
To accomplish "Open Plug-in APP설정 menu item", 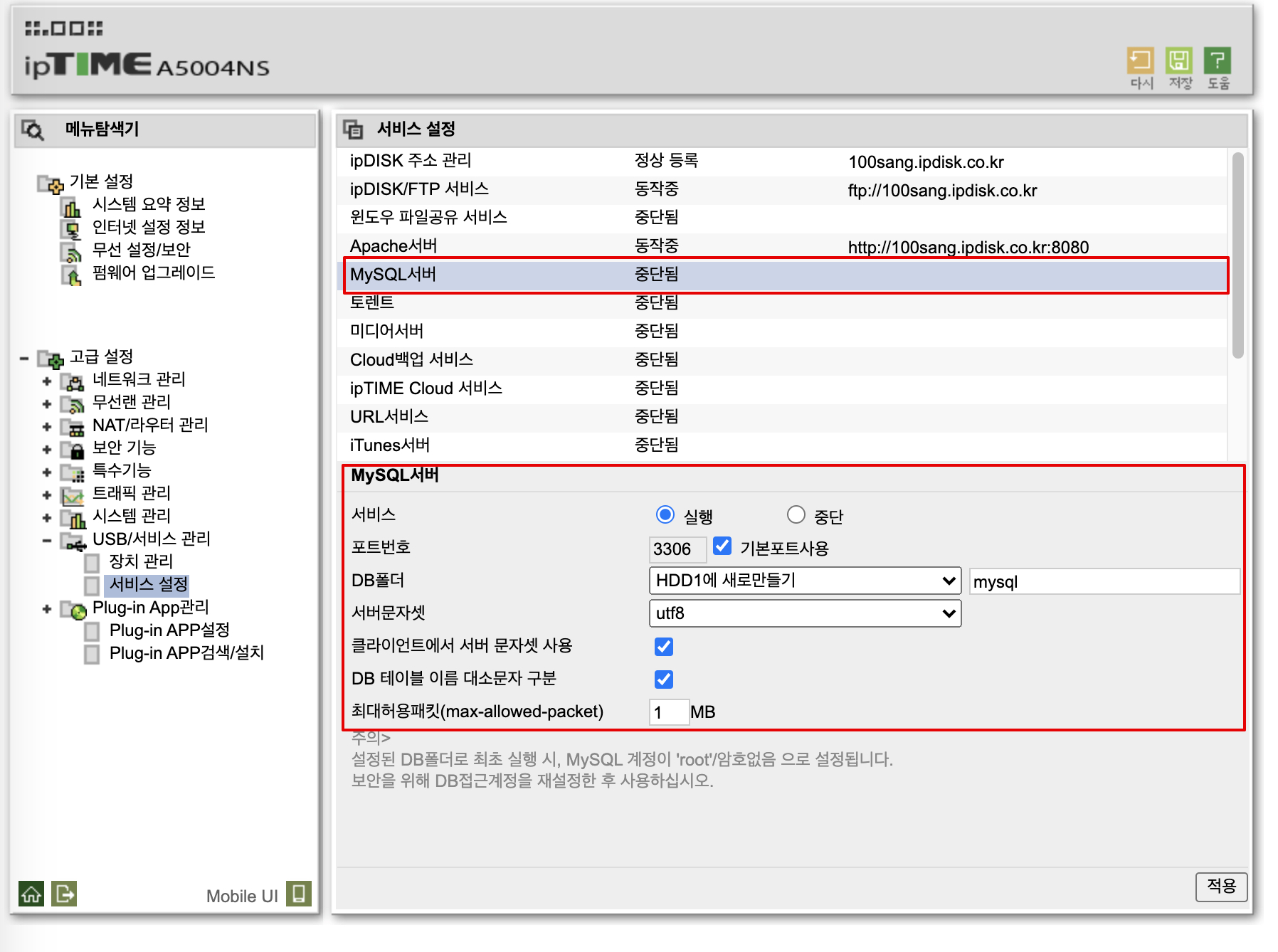I will tap(169, 630).
